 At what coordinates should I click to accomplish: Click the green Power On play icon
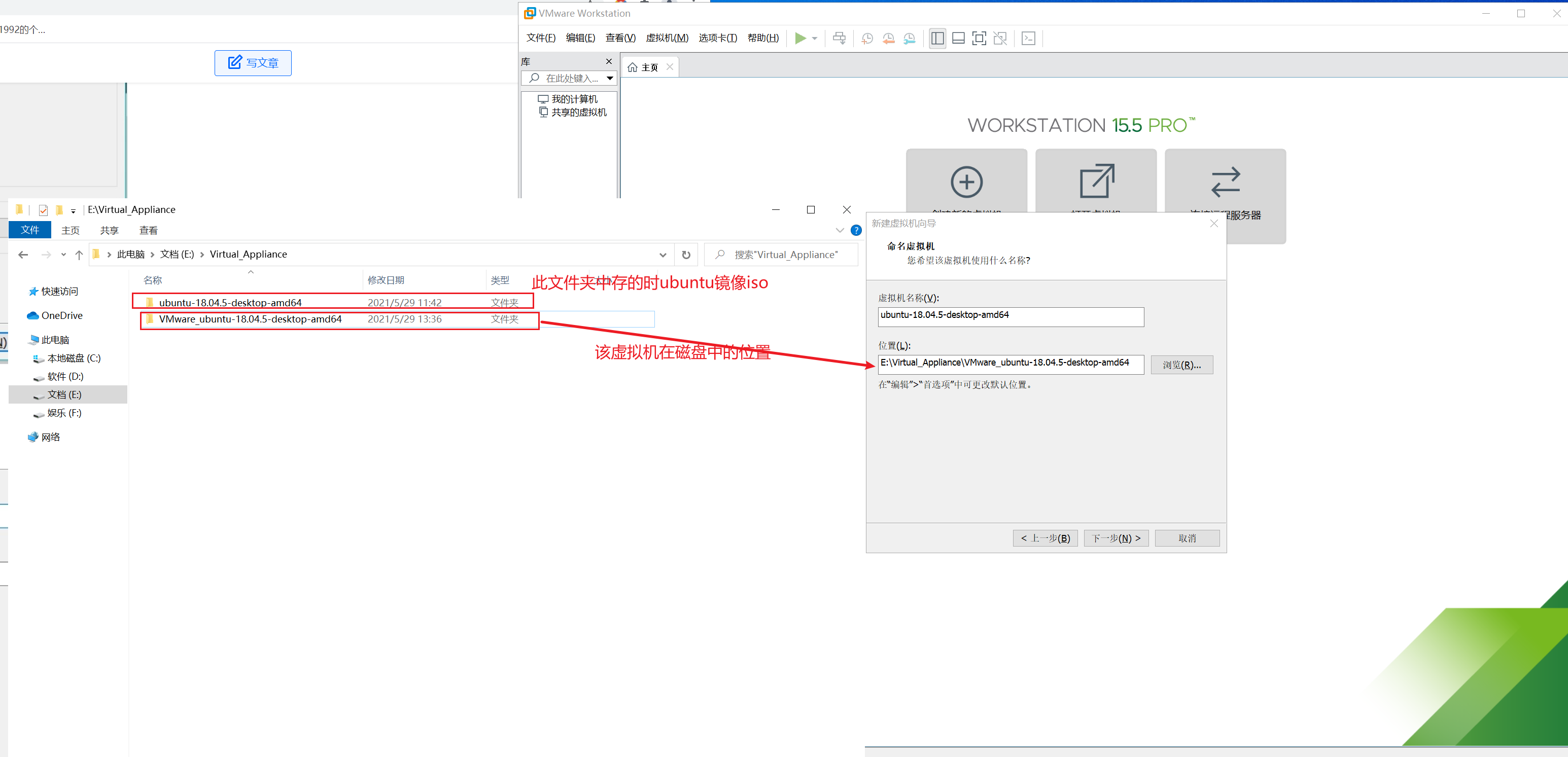[x=800, y=39]
